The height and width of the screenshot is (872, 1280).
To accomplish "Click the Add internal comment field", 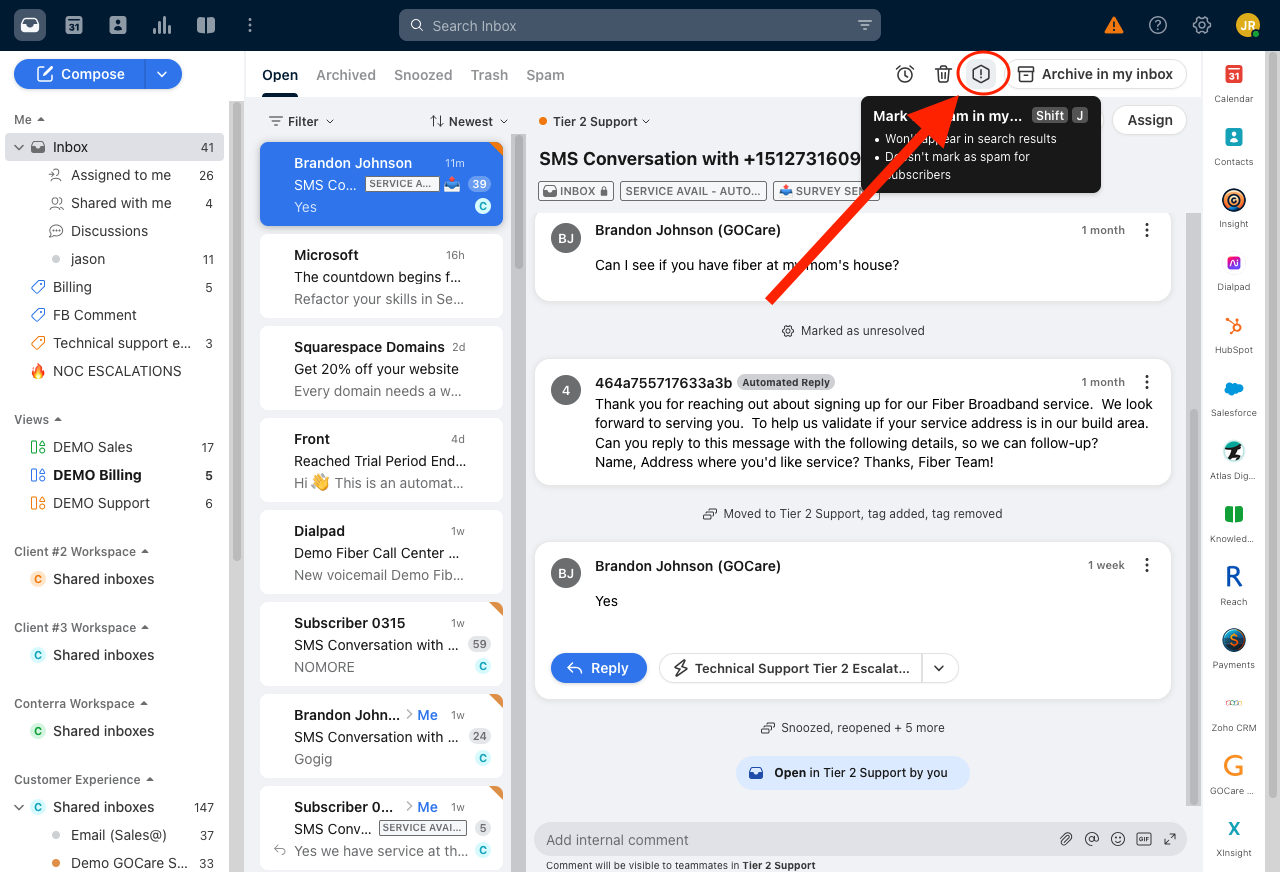I will pos(796,840).
